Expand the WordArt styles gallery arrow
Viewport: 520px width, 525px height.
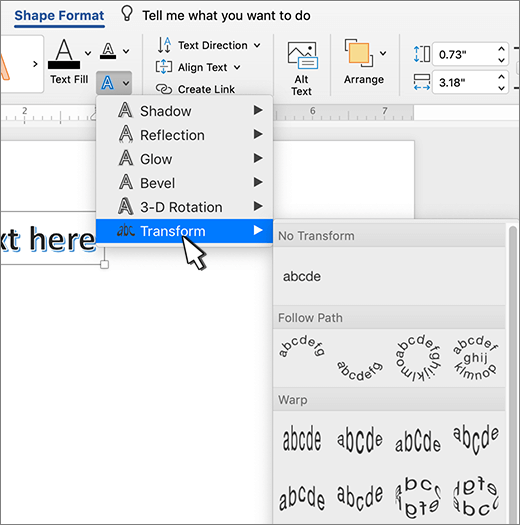point(35,64)
